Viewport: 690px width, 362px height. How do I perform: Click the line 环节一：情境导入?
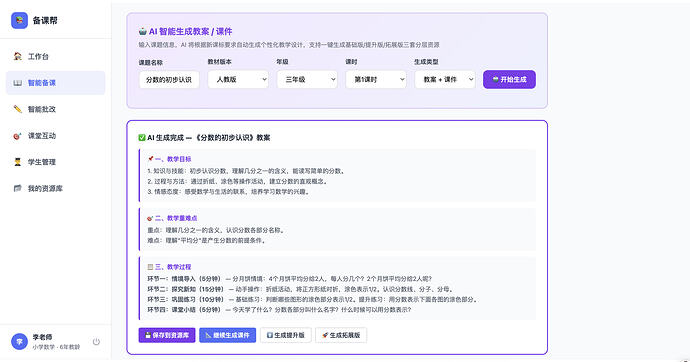tap(290, 279)
